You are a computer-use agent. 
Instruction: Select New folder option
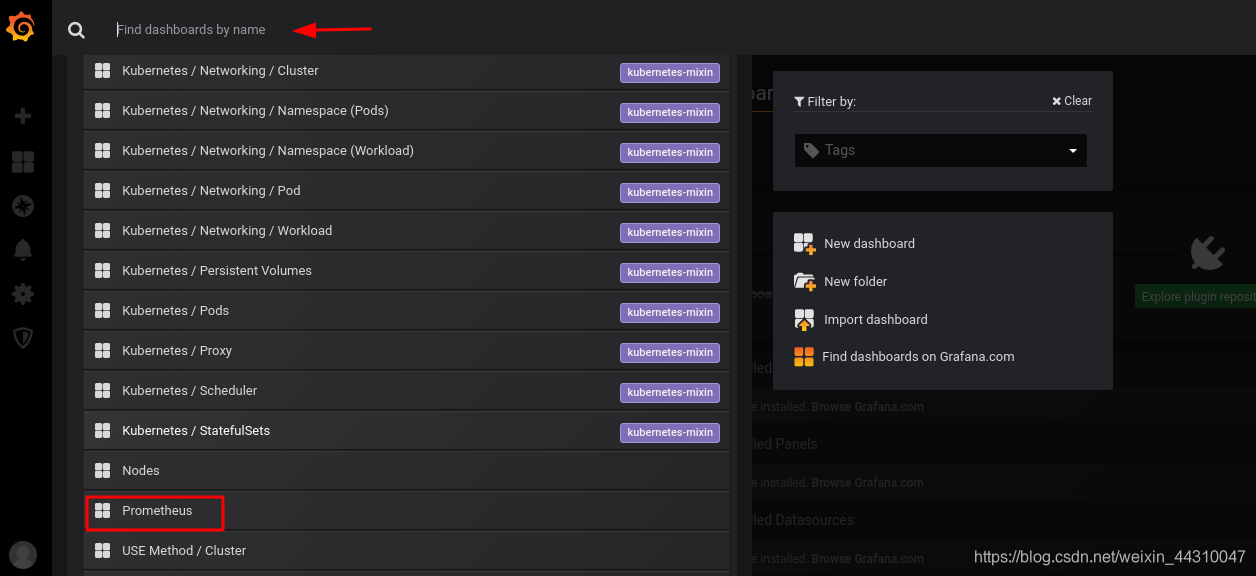point(855,282)
